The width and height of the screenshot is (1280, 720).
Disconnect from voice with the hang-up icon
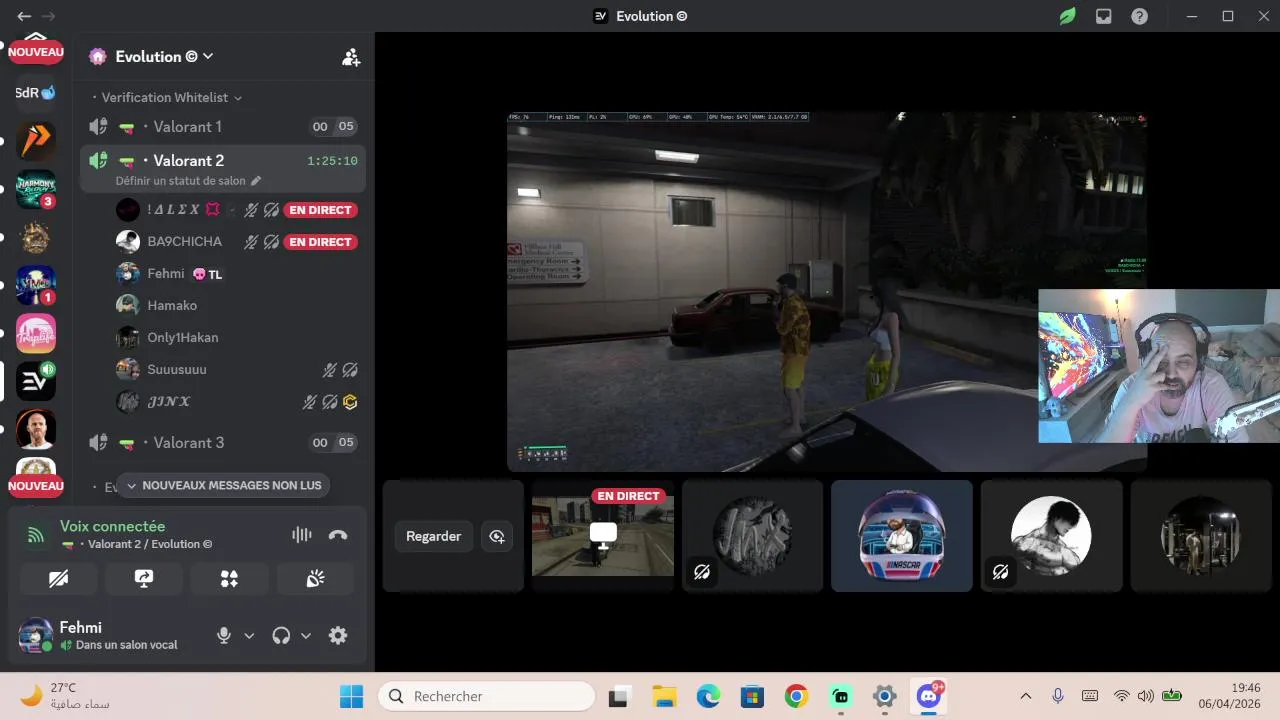coord(338,535)
